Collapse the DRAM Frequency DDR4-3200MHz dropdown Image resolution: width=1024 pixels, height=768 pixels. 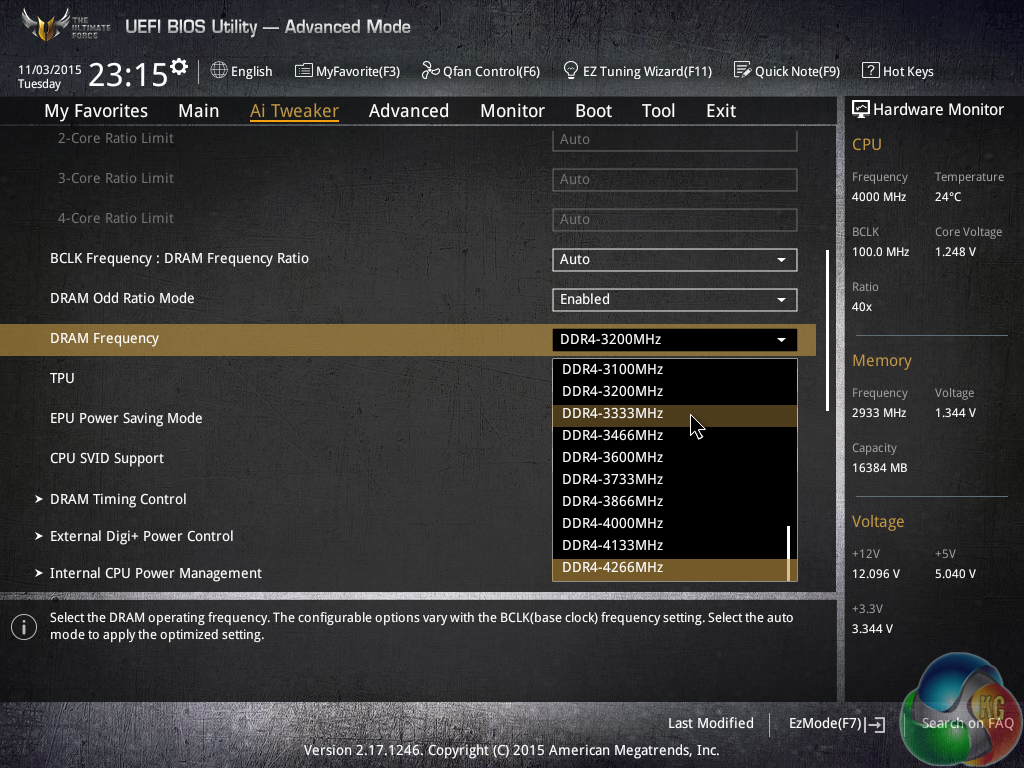674,339
